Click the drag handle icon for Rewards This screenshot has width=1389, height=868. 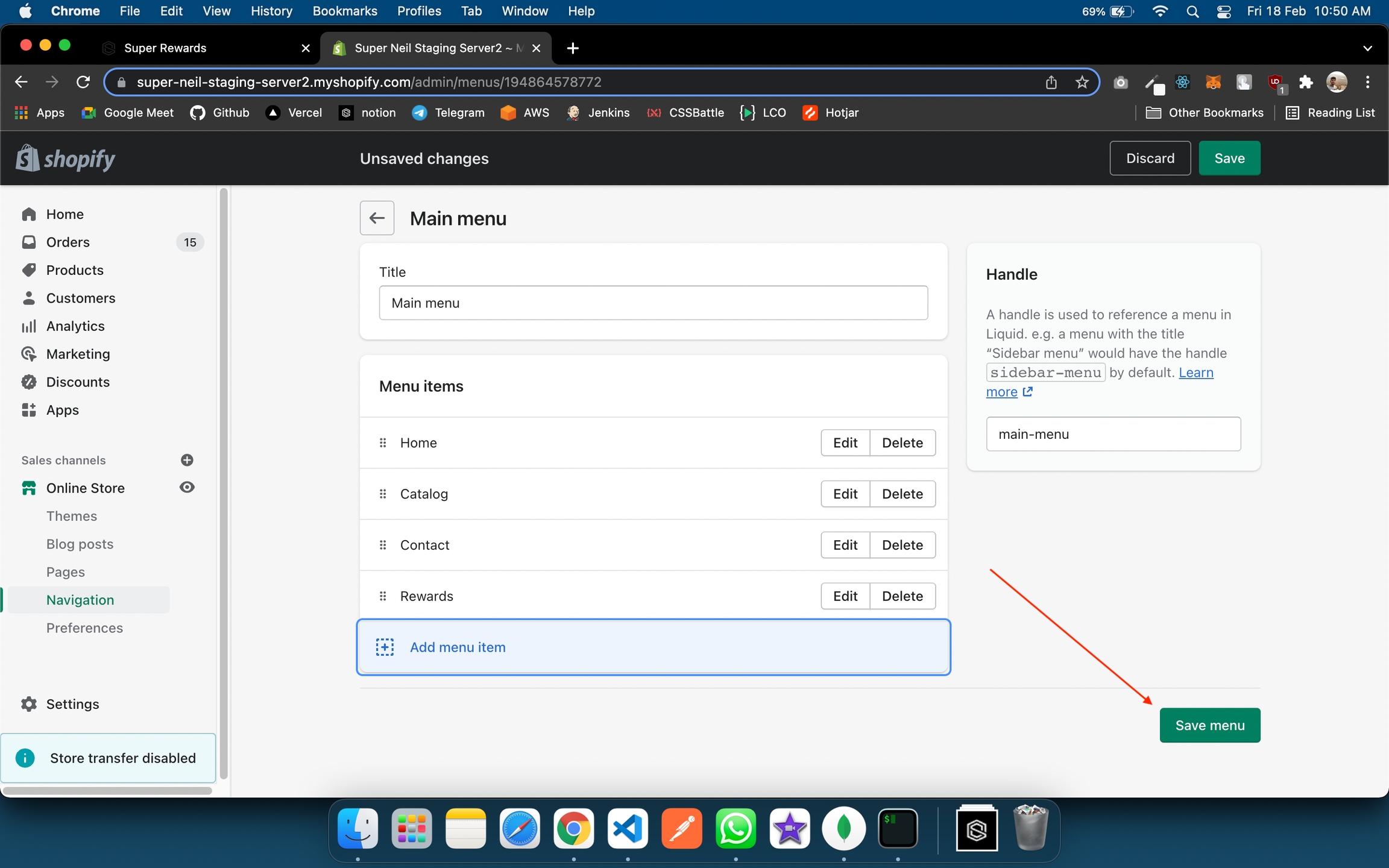tap(383, 596)
